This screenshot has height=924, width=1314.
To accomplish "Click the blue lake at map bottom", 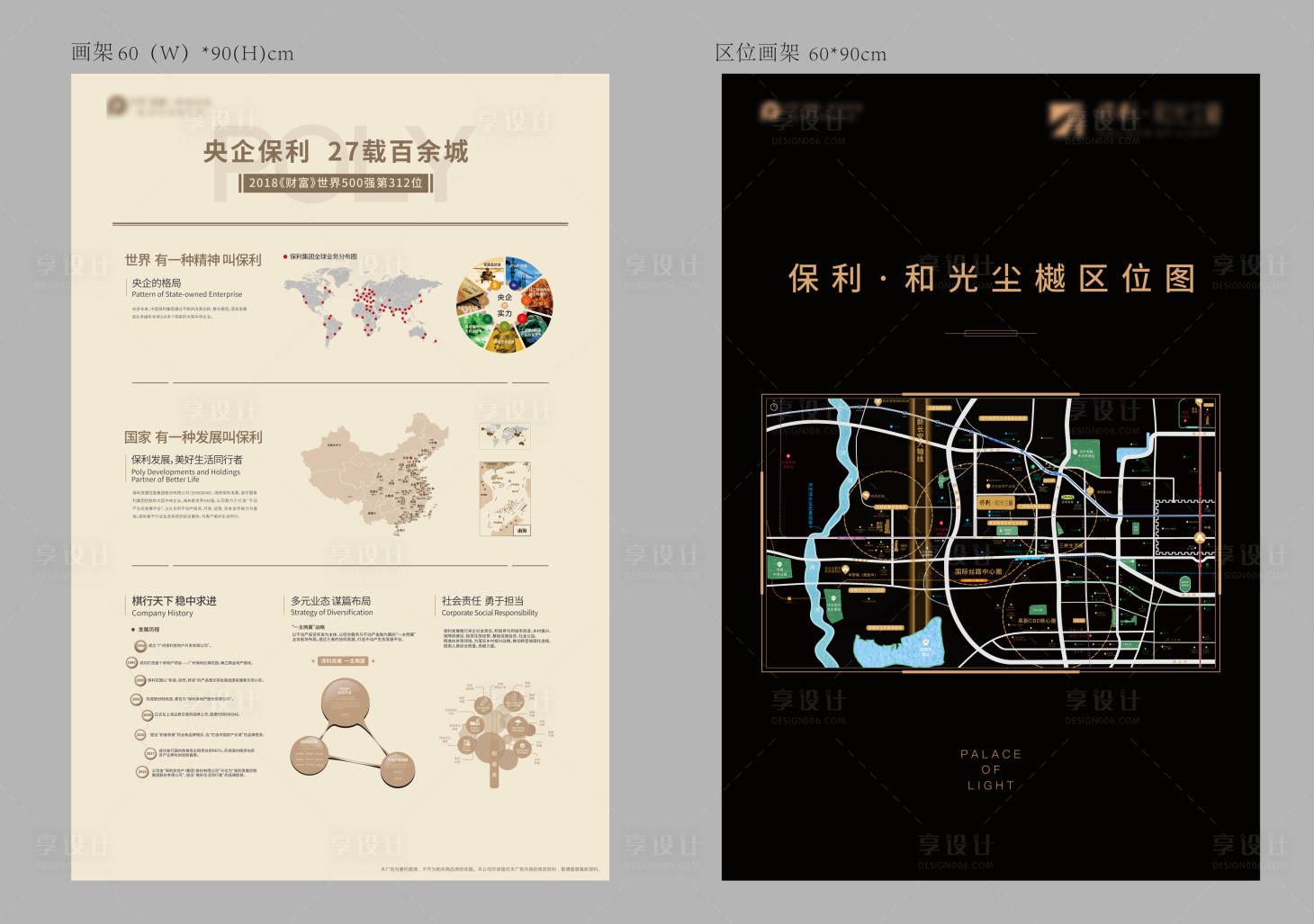I will coord(898,643).
